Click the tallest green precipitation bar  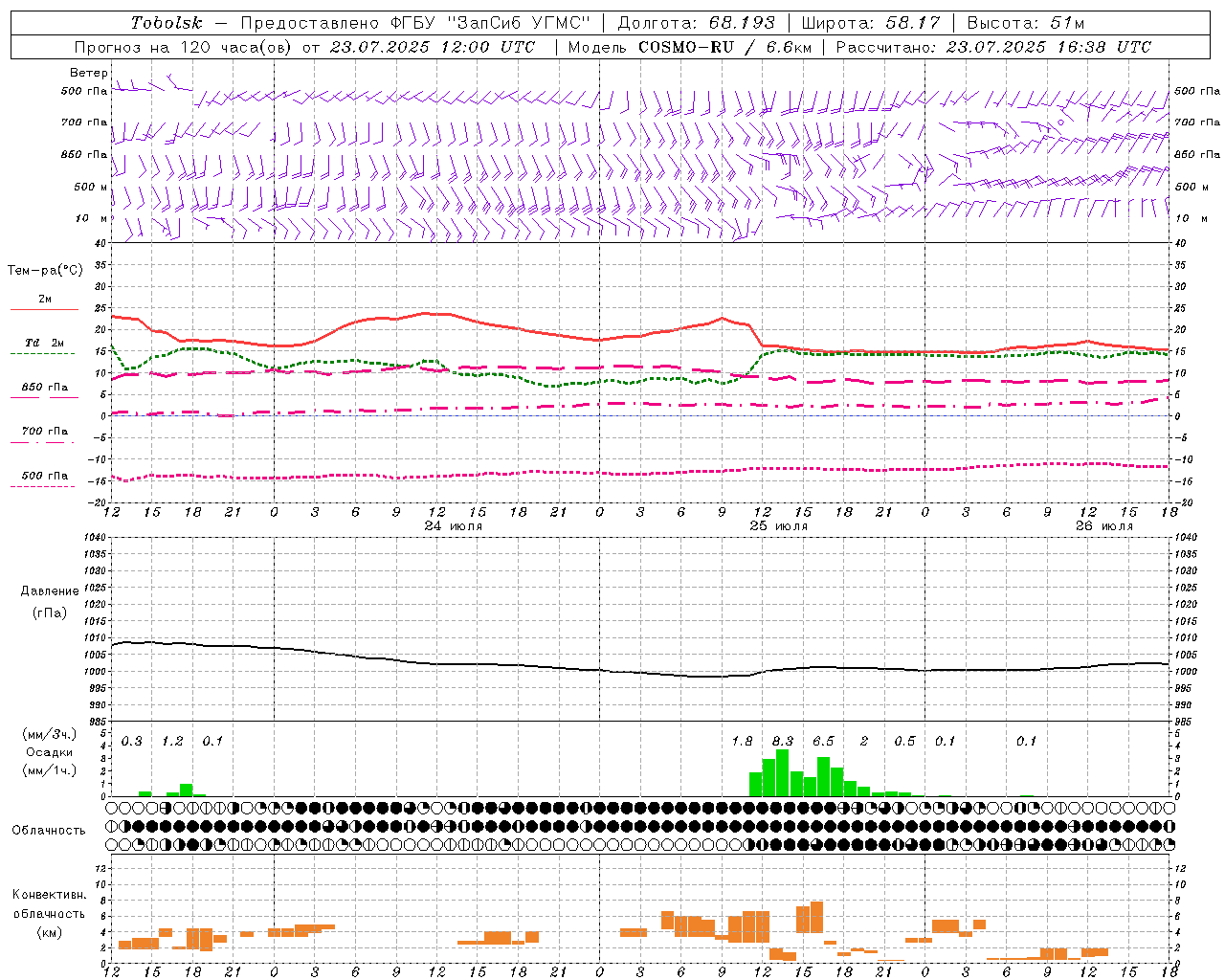click(x=782, y=773)
